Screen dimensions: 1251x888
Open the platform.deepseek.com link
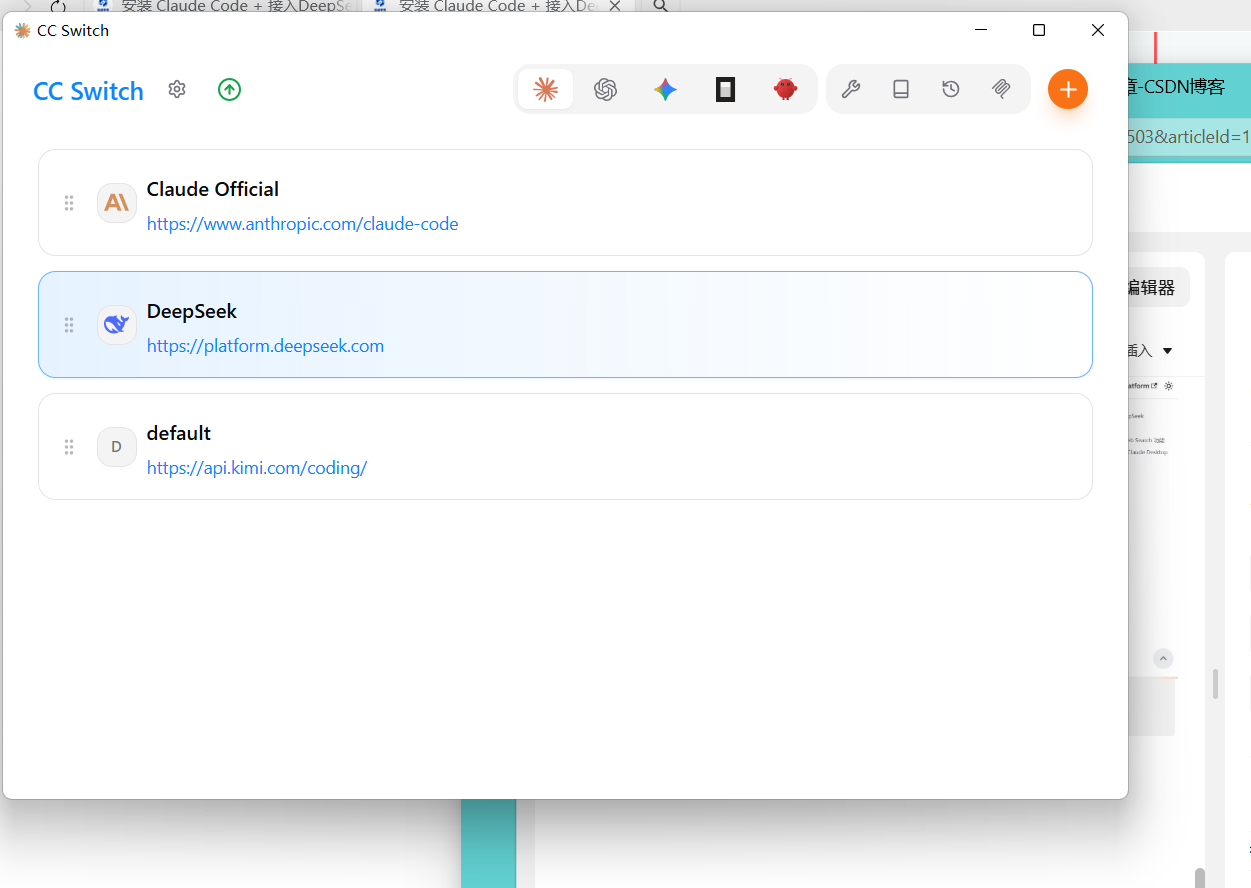point(266,346)
